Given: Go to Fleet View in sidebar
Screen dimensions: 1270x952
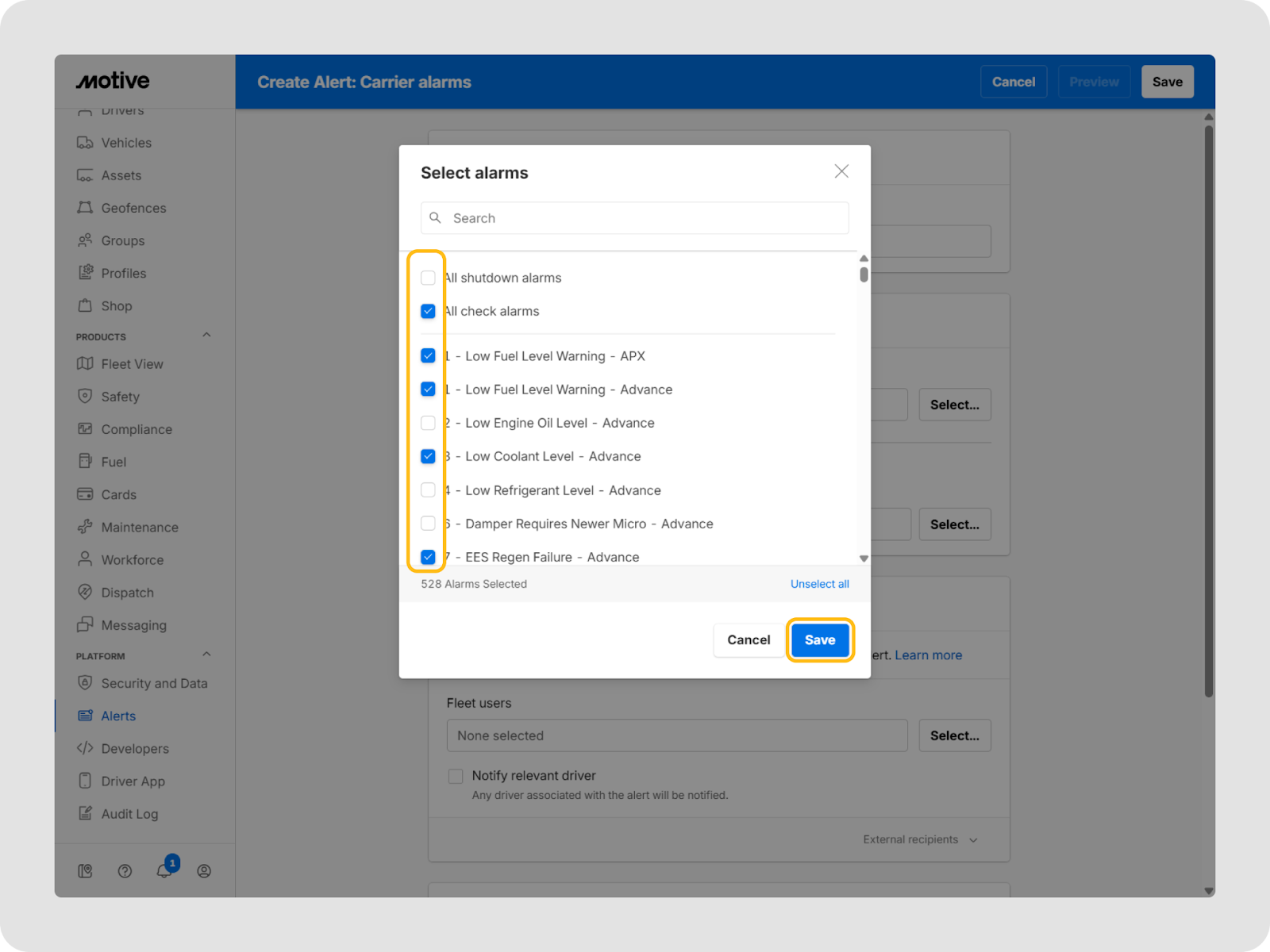Looking at the screenshot, I should (132, 364).
